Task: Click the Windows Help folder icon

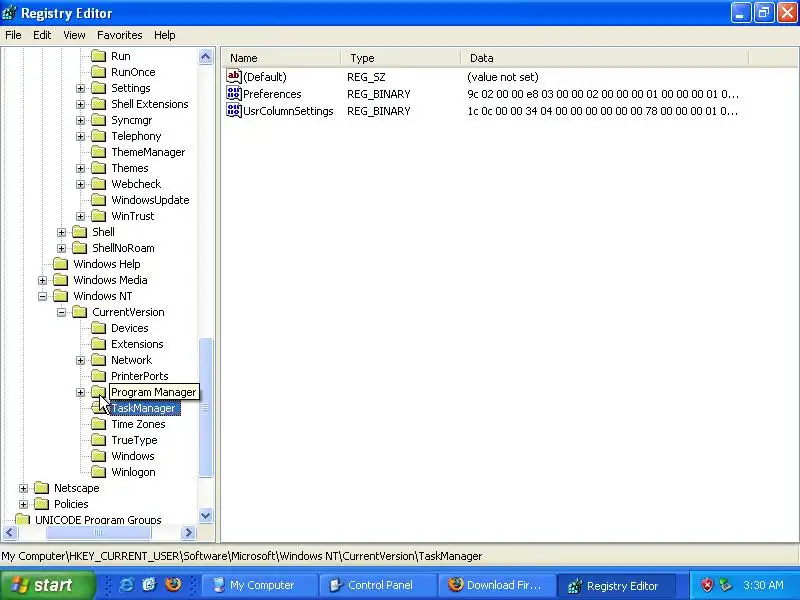Action: pyautogui.click(x=61, y=264)
